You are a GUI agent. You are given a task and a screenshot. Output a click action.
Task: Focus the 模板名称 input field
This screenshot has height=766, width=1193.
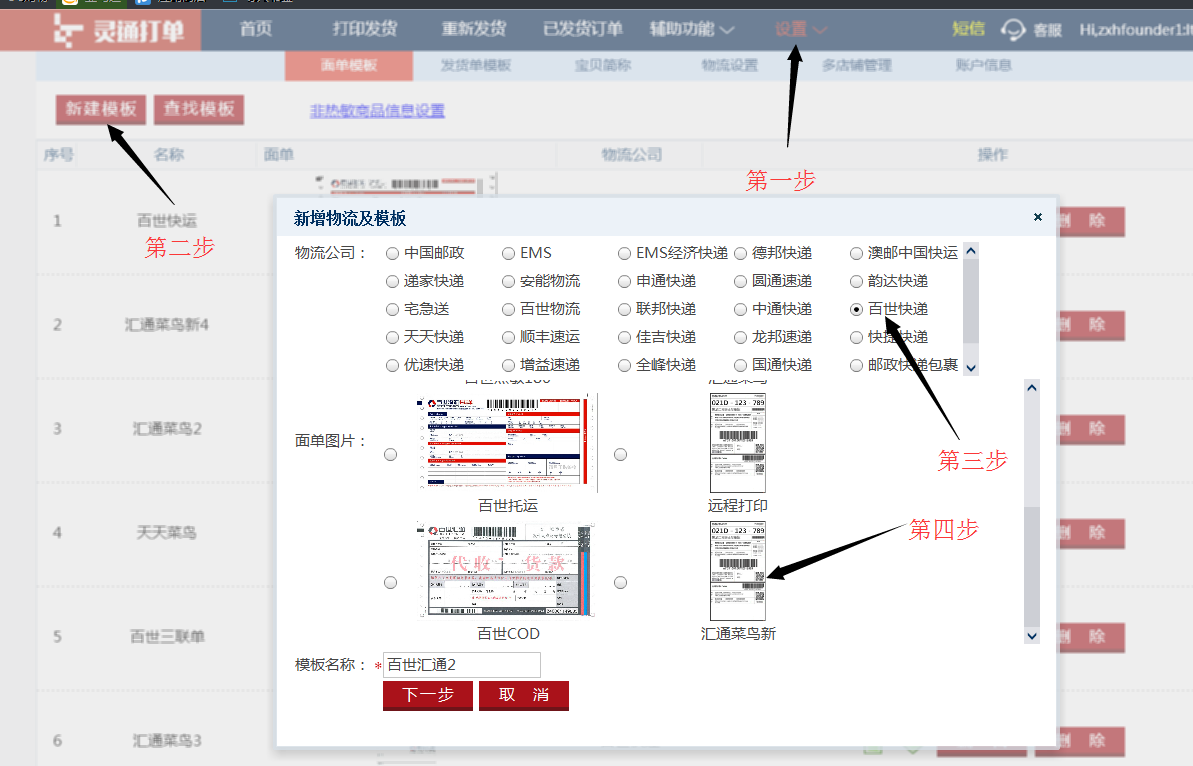point(462,665)
